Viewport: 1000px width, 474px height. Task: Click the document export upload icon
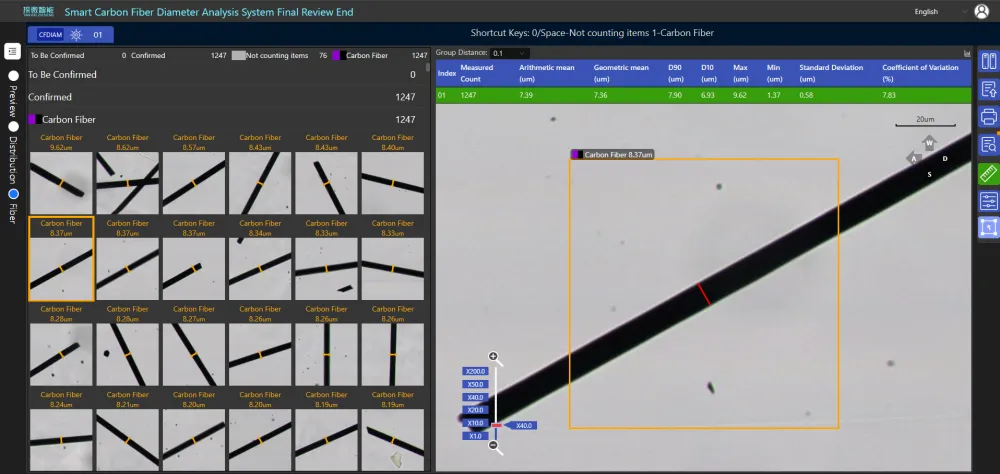click(x=989, y=89)
